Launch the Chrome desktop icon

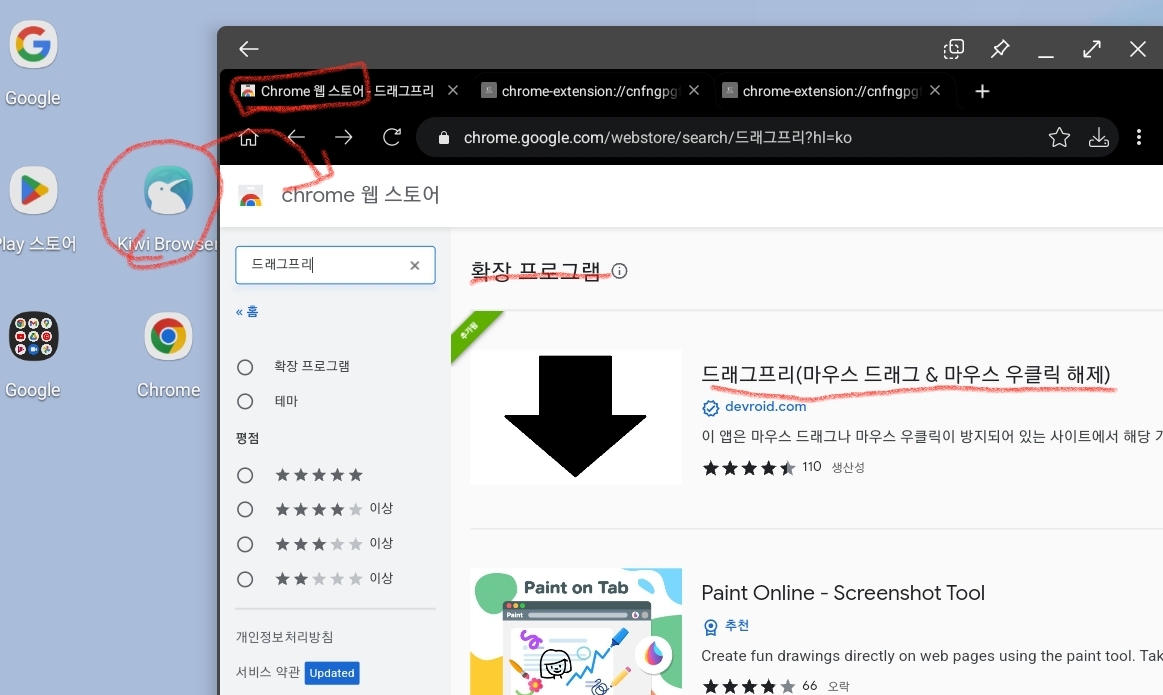pyautogui.click(x=168, y=337)
